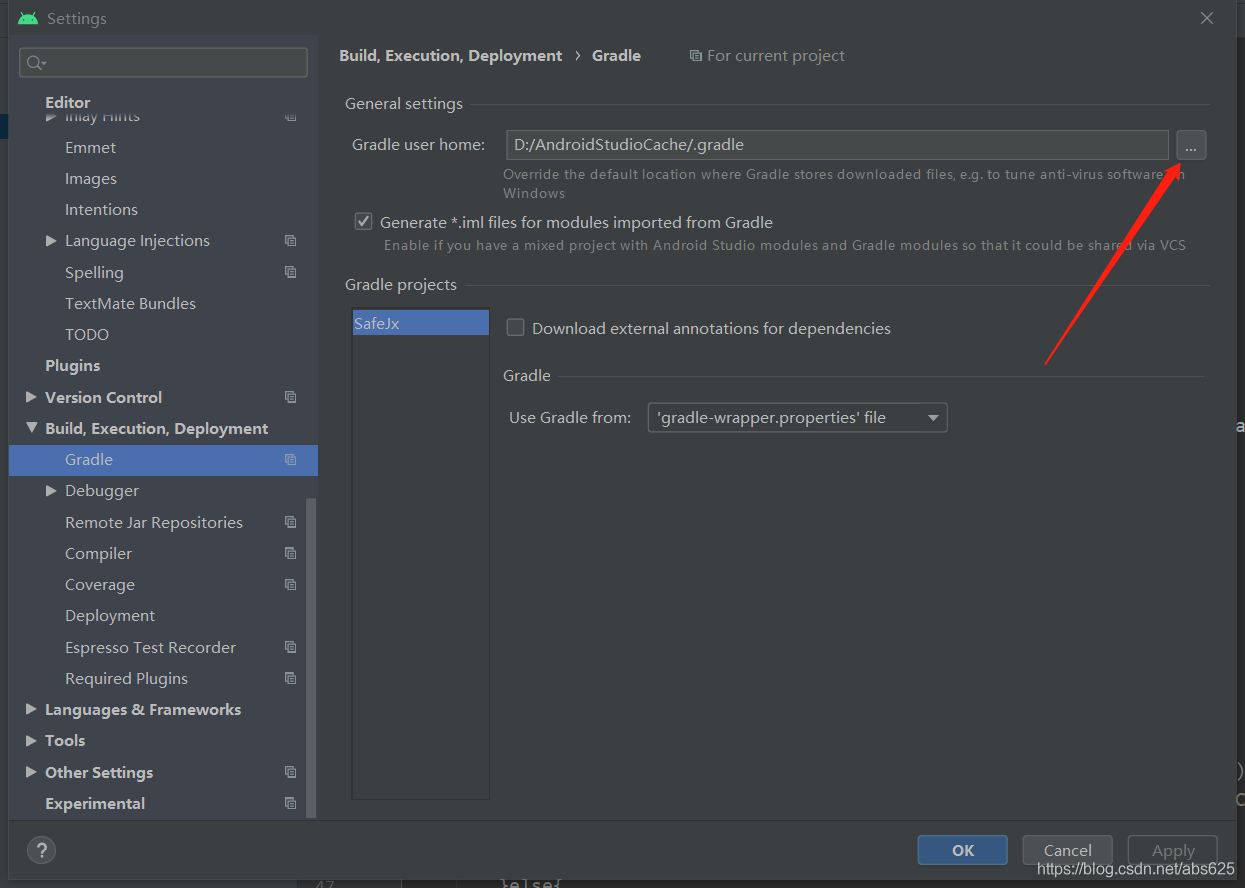Open help via the question mark icon

point(41,850)
